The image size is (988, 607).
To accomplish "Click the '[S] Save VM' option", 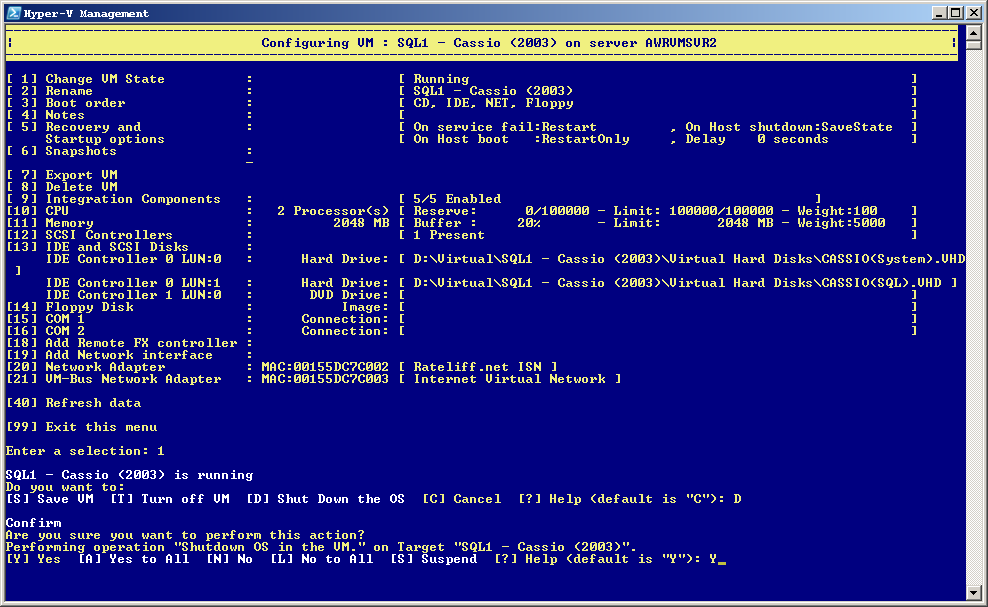I will click(50, 498).
